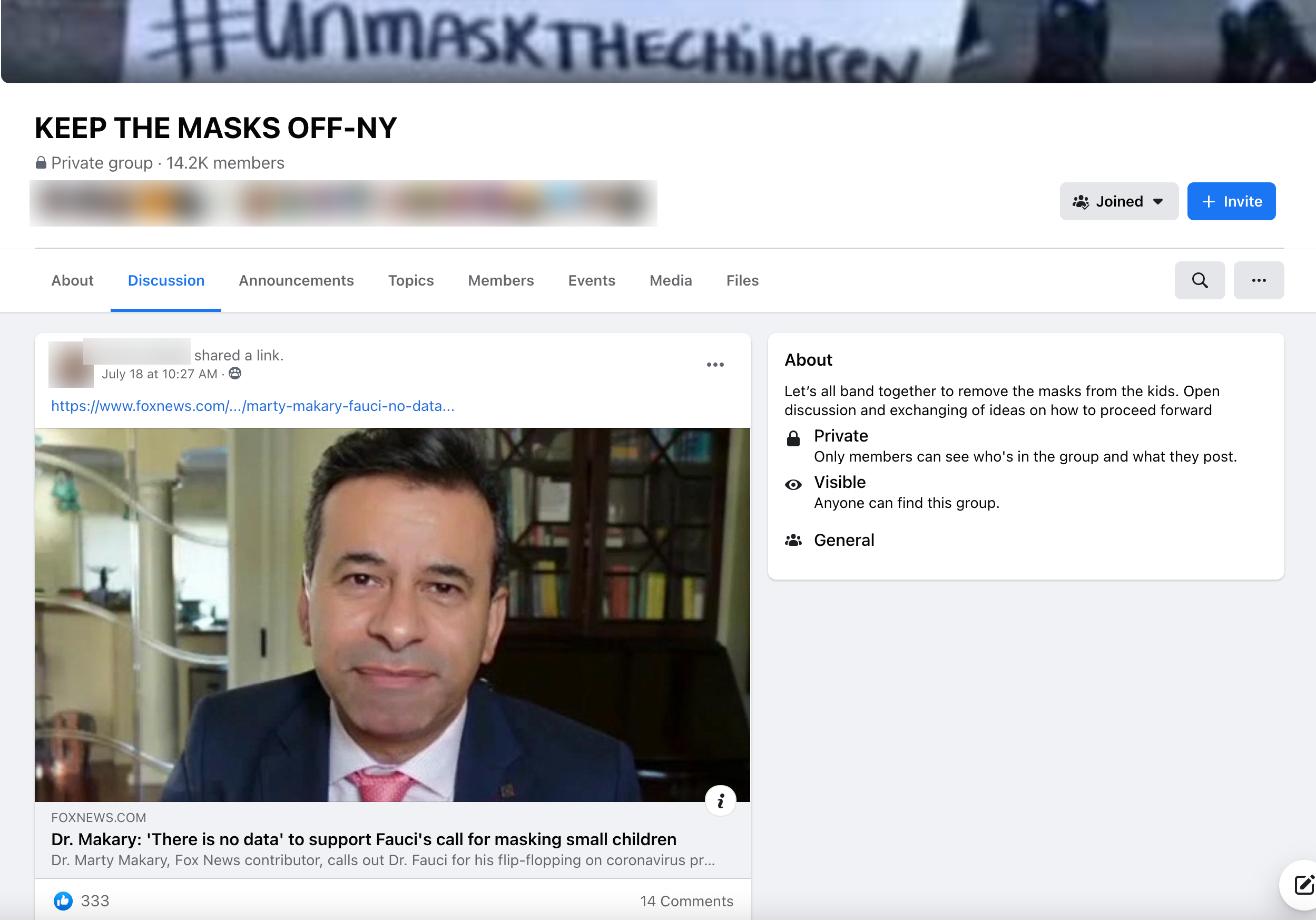Click the search magnifier icon
The height and width of the screenshot is (920, 1316).
pyautogui.click(x=1199, y=280)
